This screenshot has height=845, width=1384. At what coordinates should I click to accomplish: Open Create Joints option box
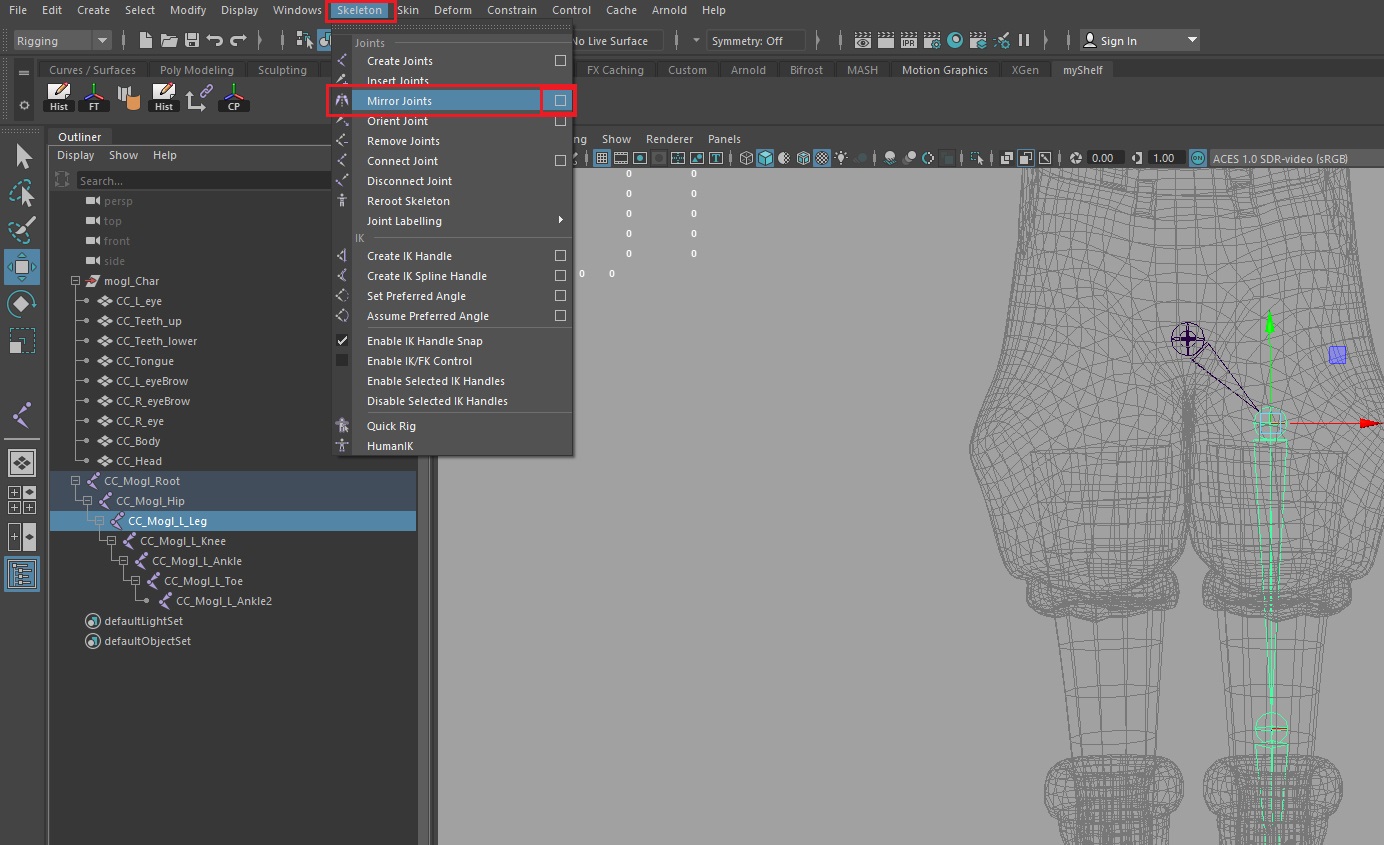point(560,61)
